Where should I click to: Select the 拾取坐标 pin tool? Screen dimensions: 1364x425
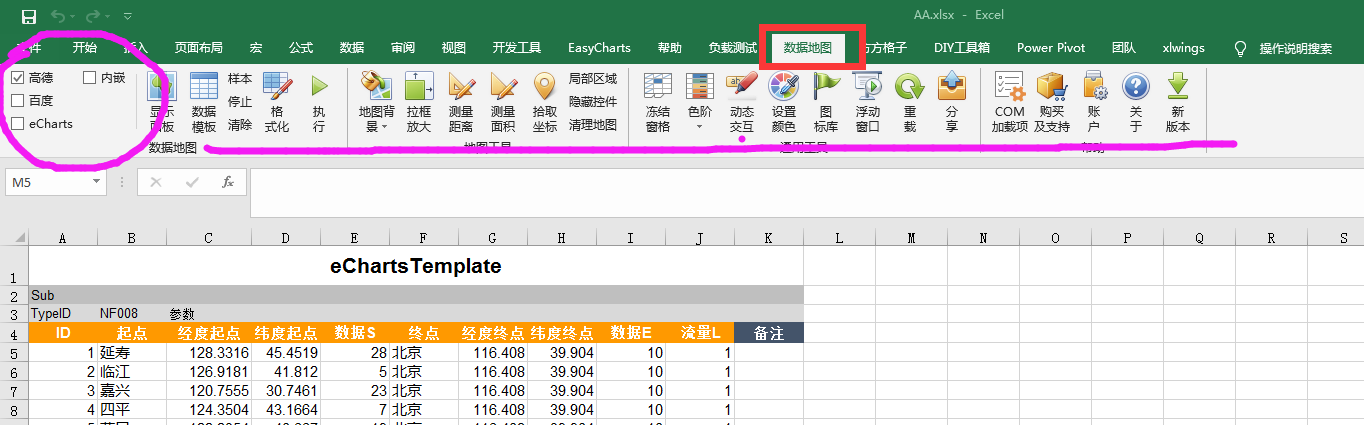[545, 102]
